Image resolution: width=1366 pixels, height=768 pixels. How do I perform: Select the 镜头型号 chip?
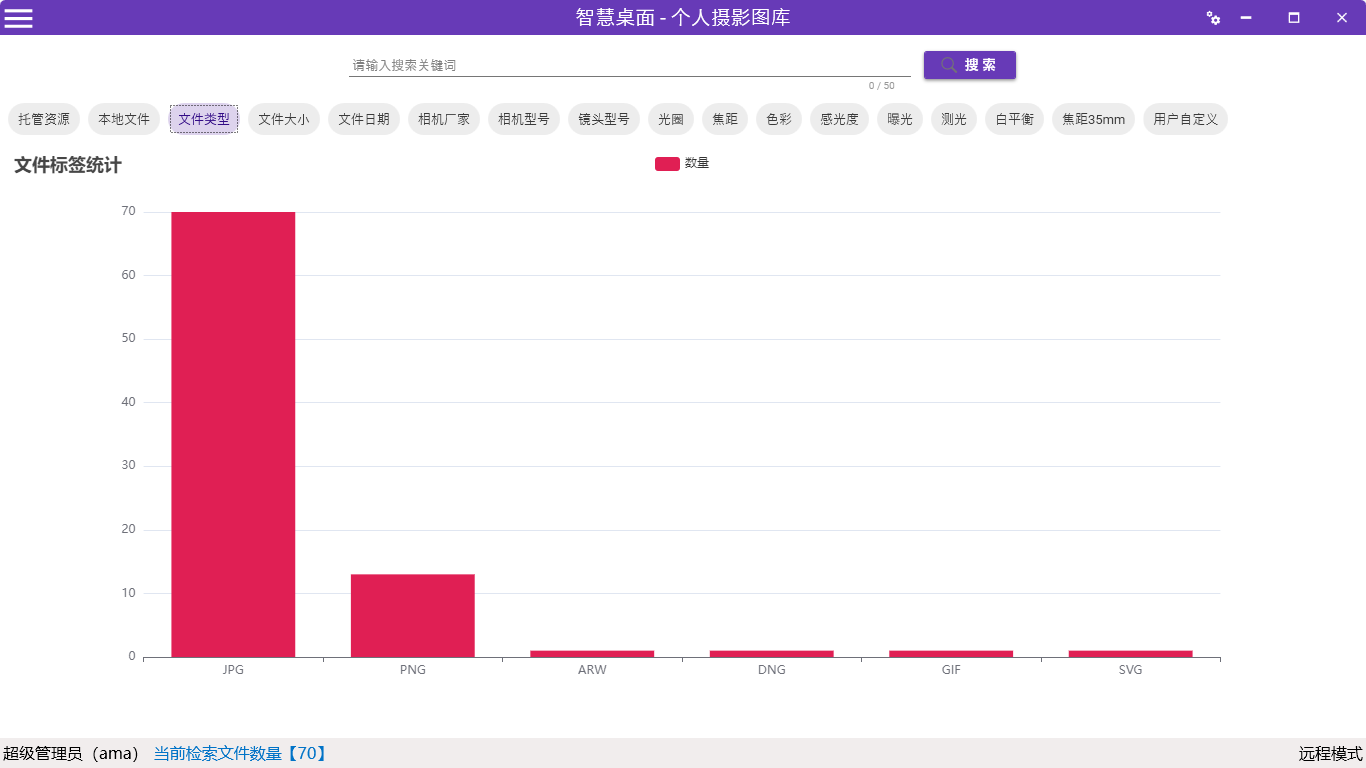point(604,119)
